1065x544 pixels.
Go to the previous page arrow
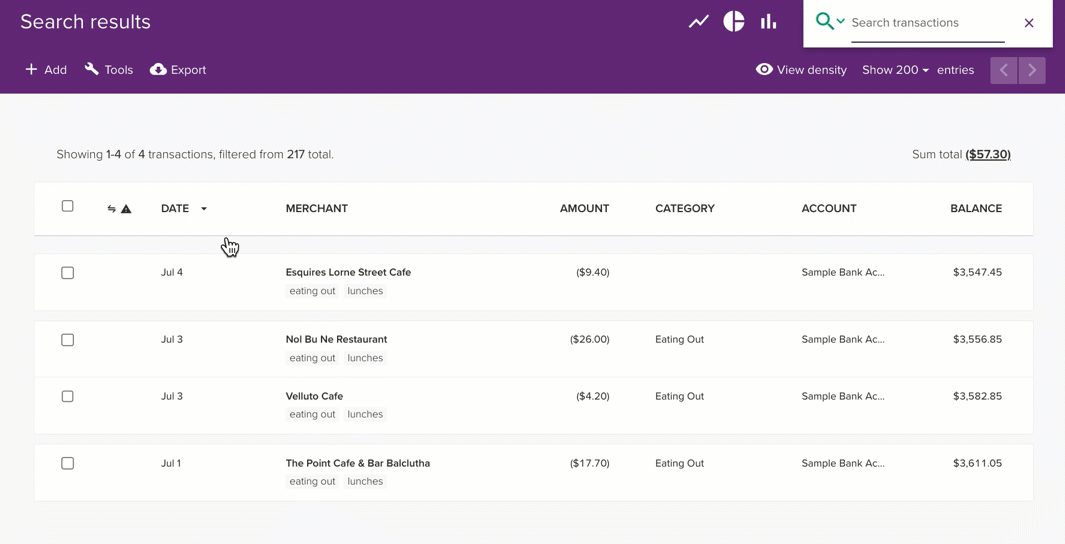(x=1004, y=70)
